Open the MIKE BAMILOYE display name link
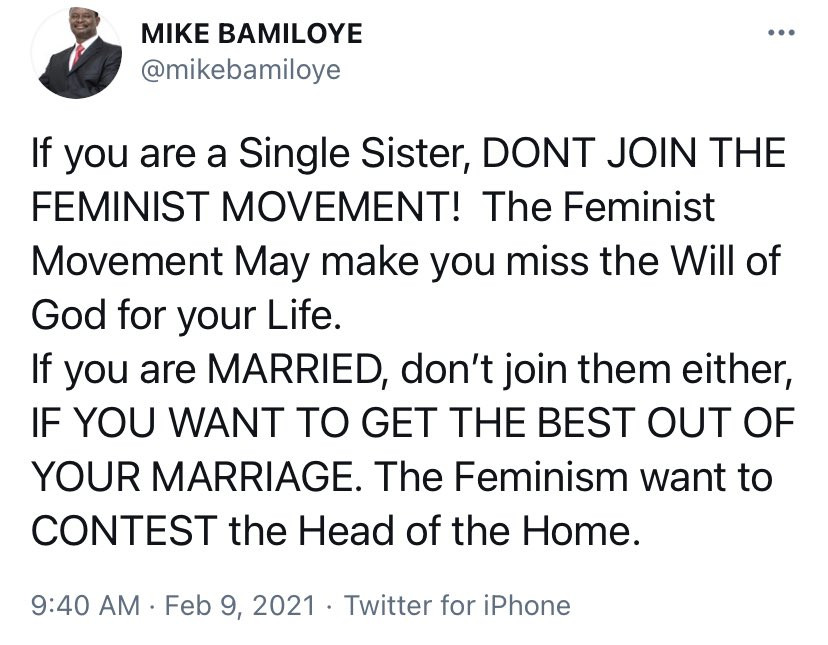 pos(252,35)
